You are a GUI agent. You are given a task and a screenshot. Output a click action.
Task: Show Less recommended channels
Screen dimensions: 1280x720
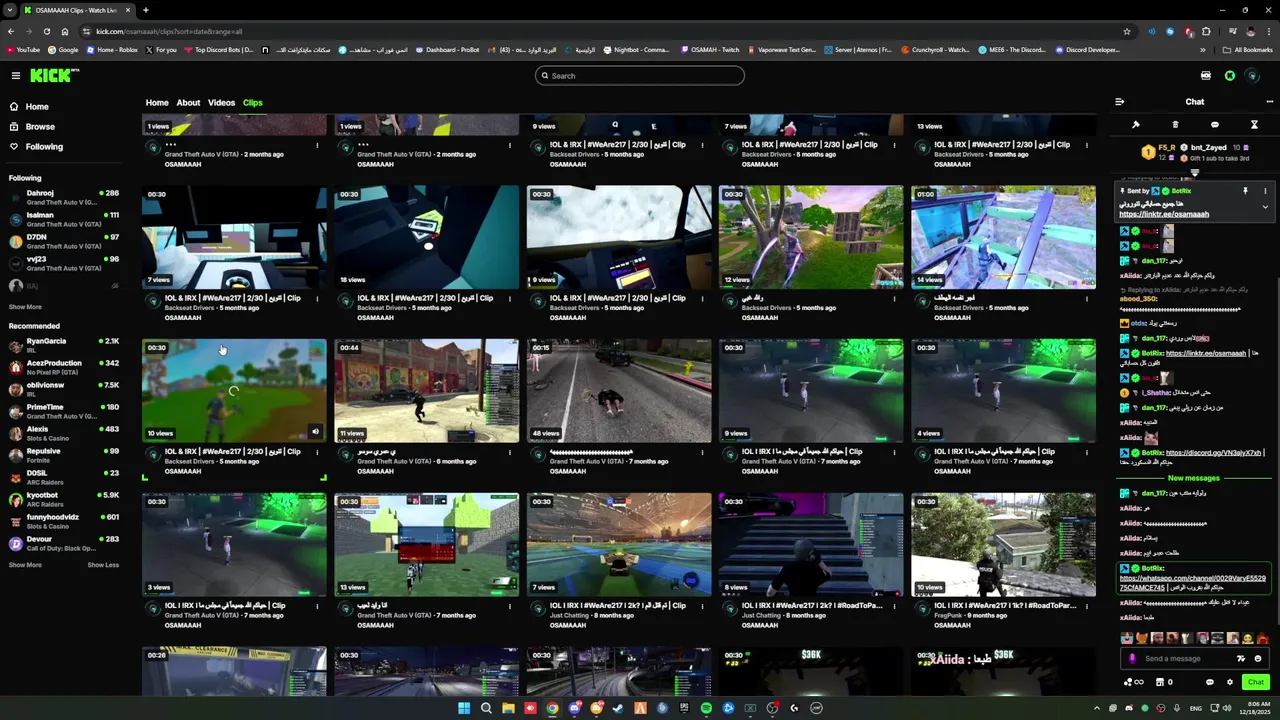(103, 565)
